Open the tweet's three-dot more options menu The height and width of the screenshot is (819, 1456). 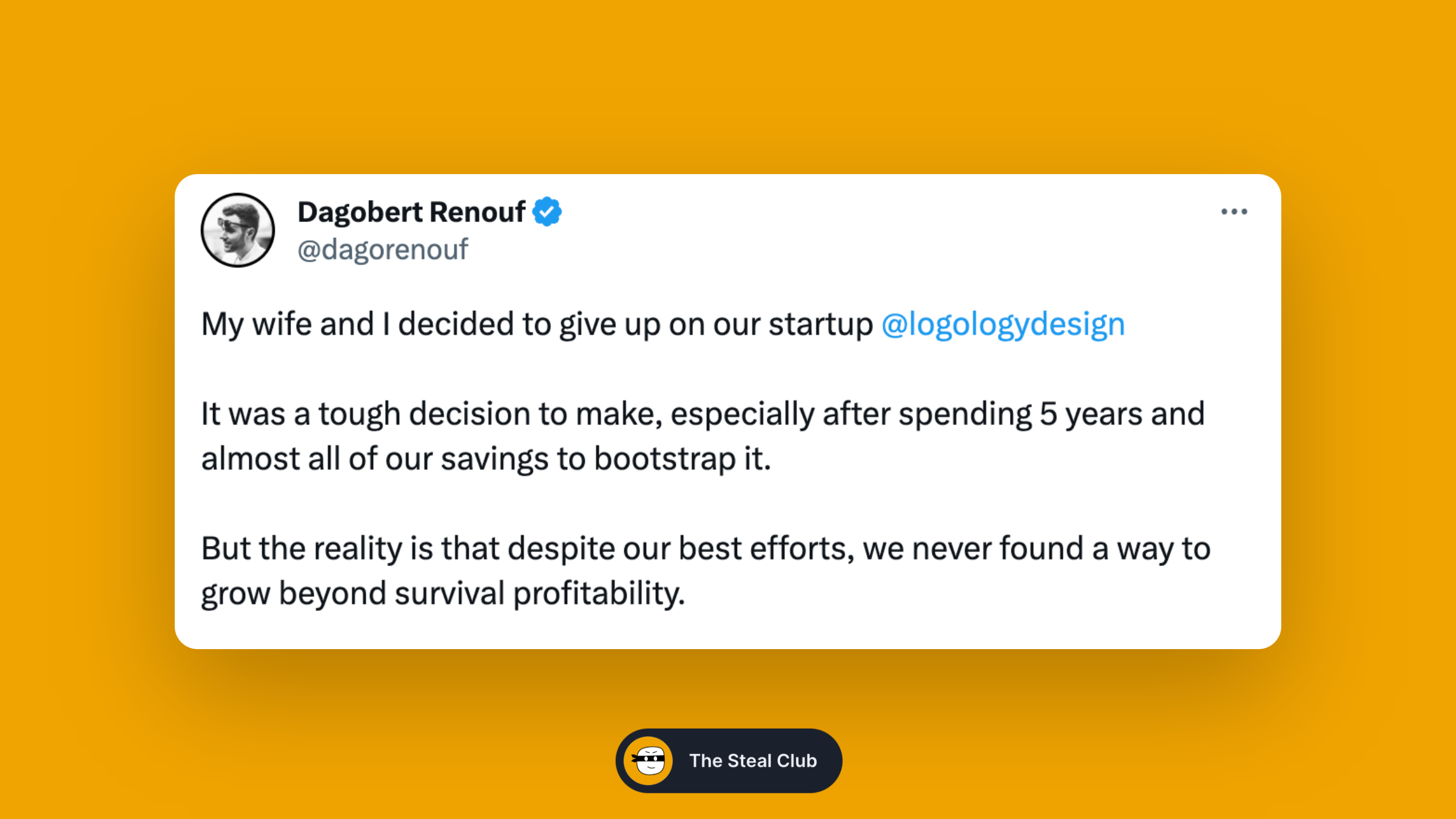1234,212
